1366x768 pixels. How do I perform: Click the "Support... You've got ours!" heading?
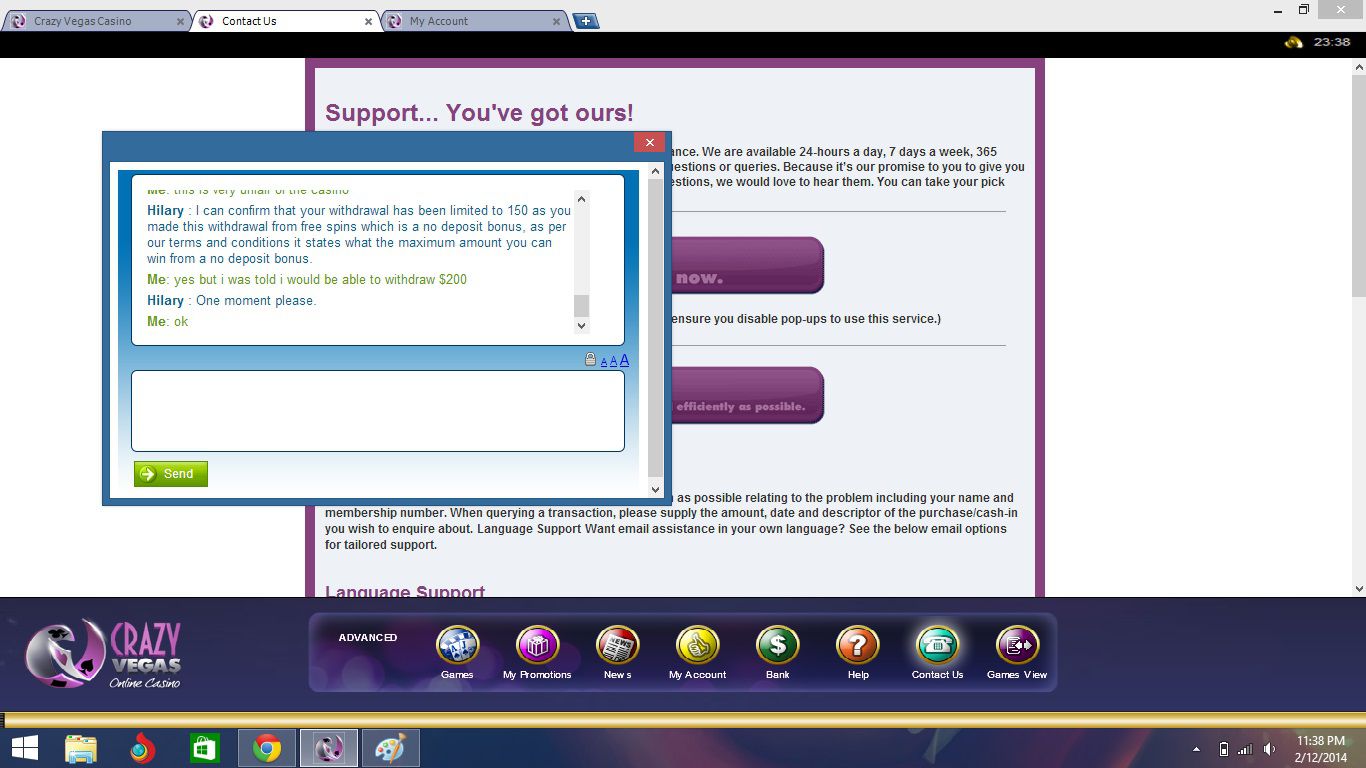coord(479,113)
